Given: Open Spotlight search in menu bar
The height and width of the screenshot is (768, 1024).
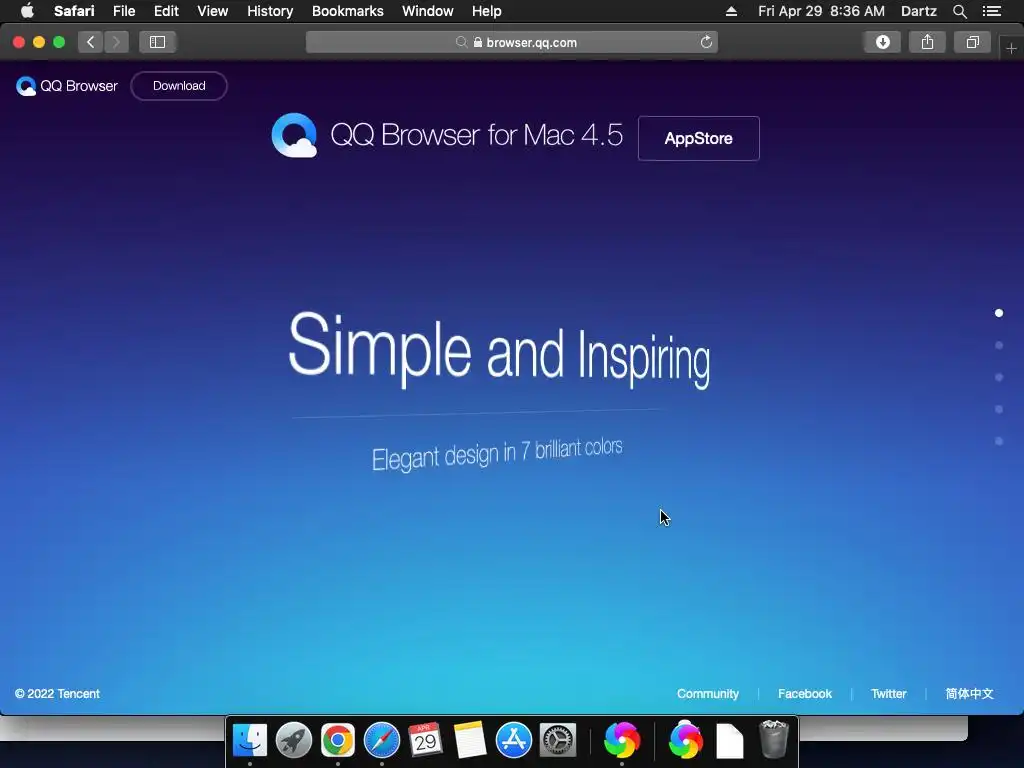Looking at the screenshot, I should pyautogui.click(x=959, y=11).
